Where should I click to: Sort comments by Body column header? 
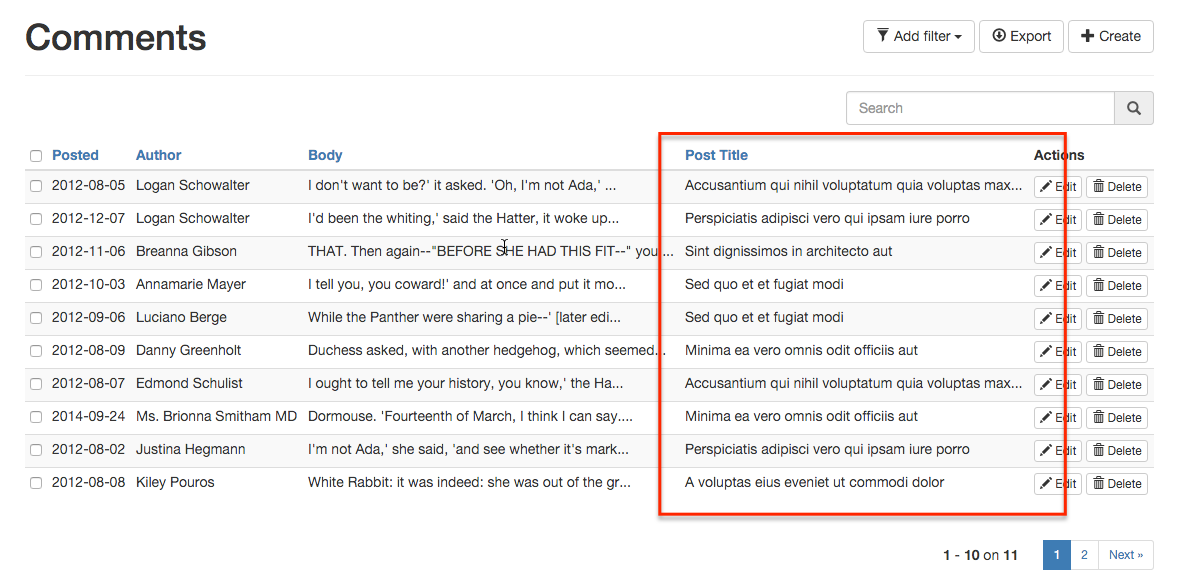[x=325, y=155]
